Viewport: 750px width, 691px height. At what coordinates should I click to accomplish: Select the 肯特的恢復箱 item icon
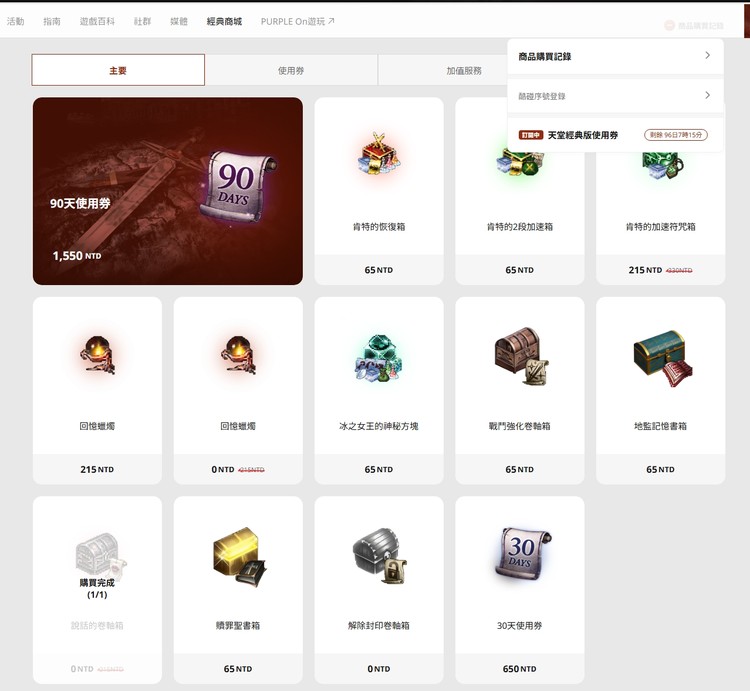pos(379,154)
